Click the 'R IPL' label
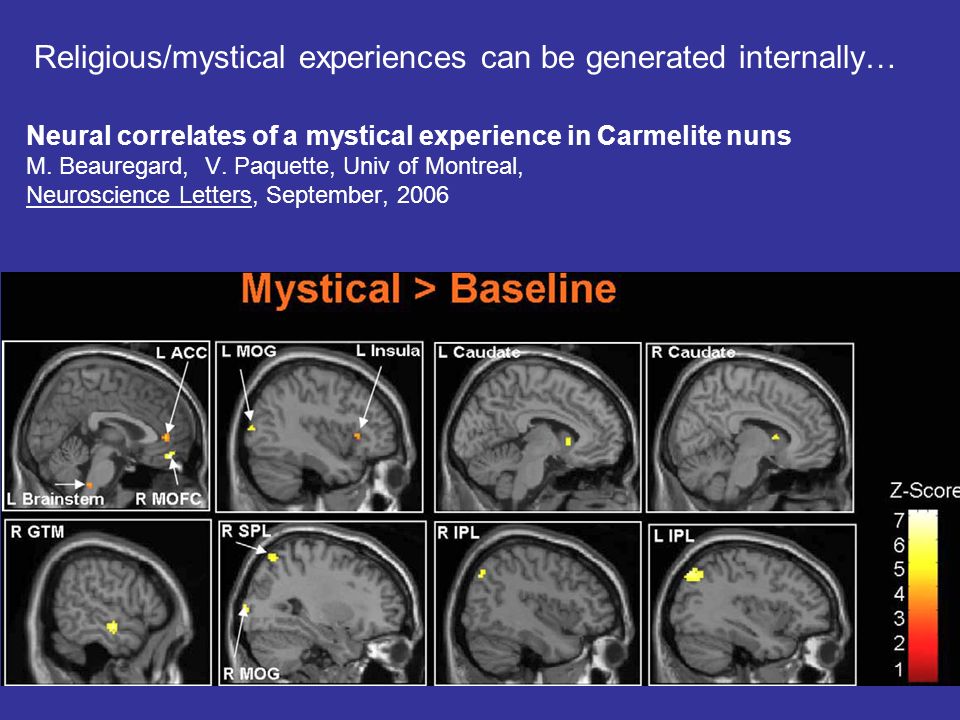 click(x=459, y=533)
